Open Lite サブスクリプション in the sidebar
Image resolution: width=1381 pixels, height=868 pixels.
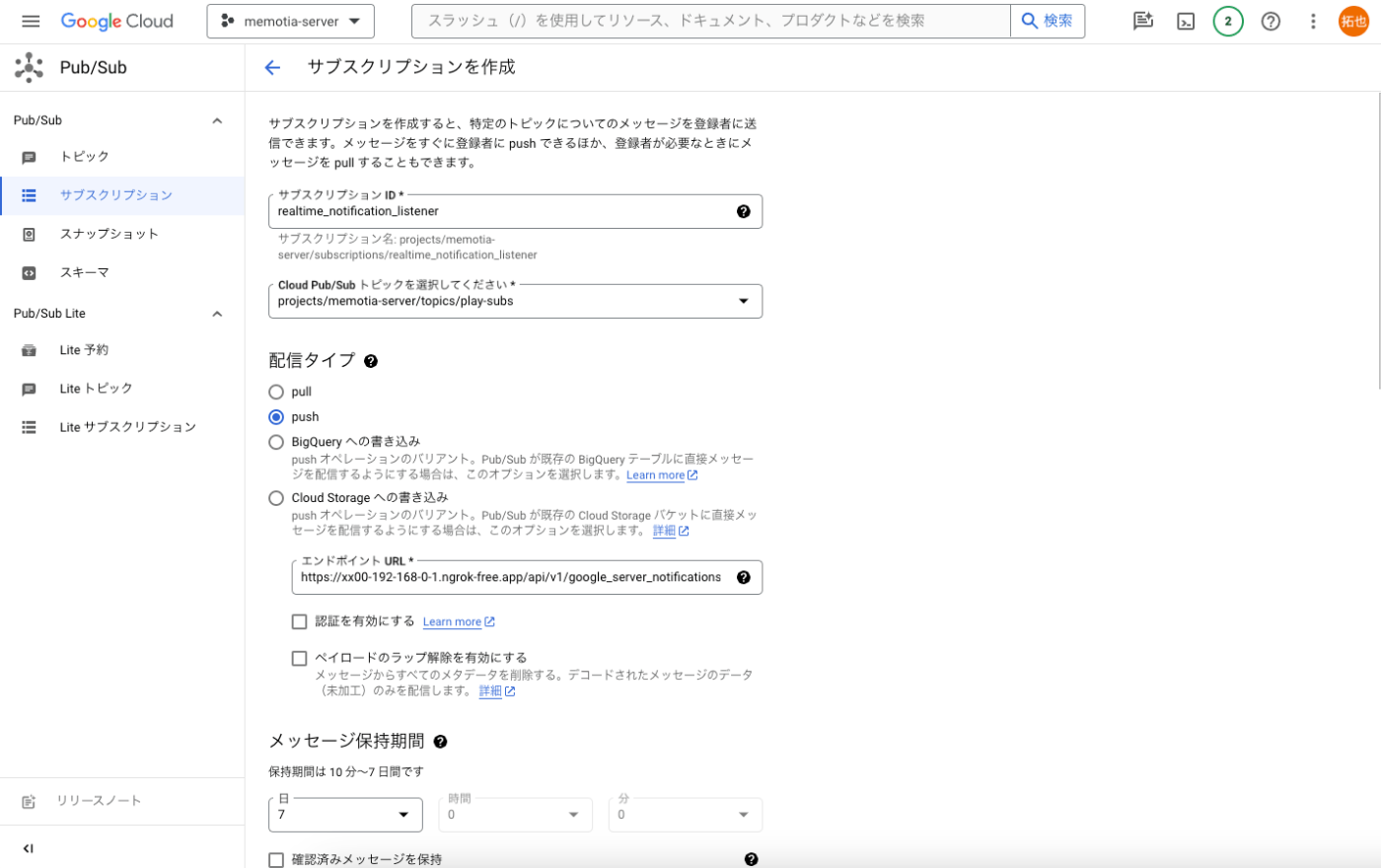127,427
